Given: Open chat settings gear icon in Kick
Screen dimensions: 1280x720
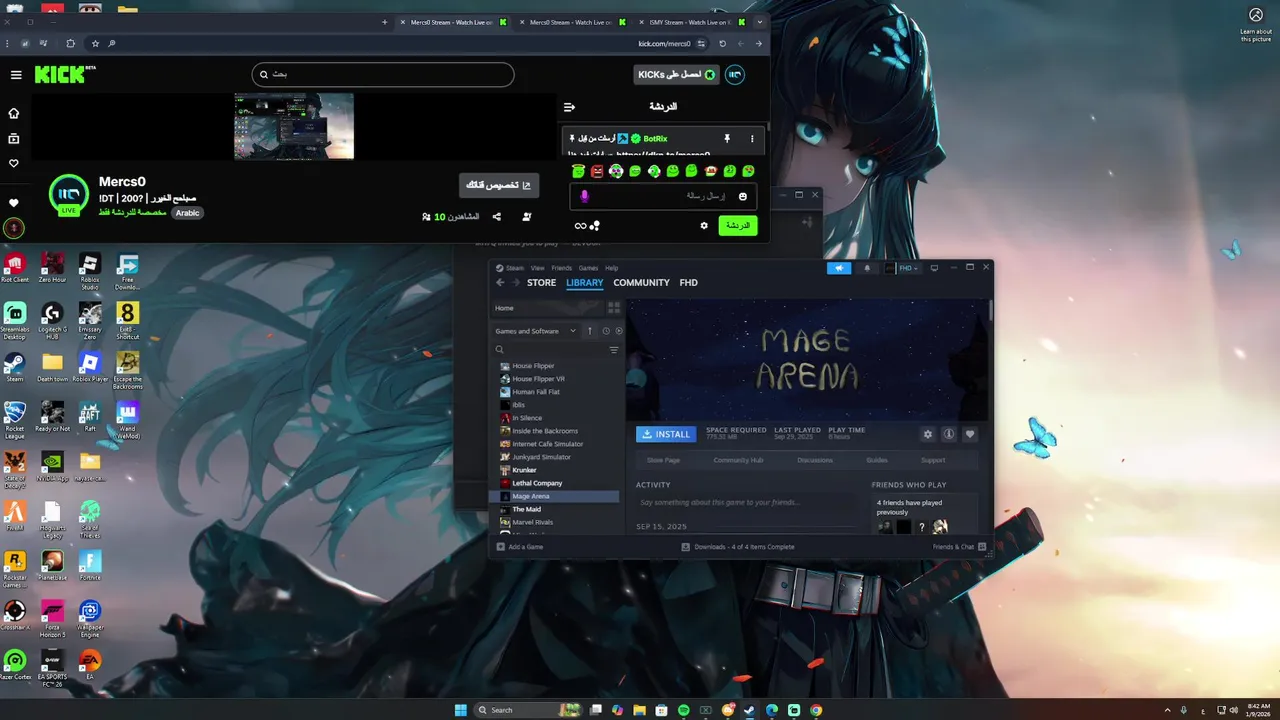Looking at the screenshot, I should click(704, 226).
